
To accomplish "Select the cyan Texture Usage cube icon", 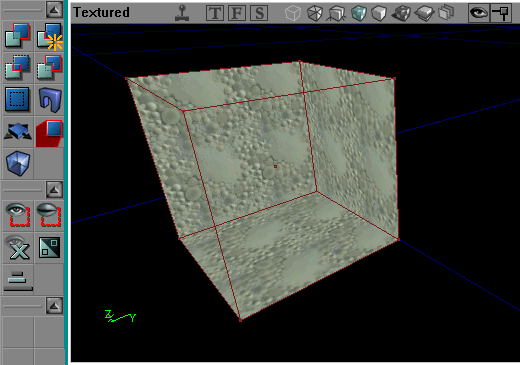I will click(358, 13).
